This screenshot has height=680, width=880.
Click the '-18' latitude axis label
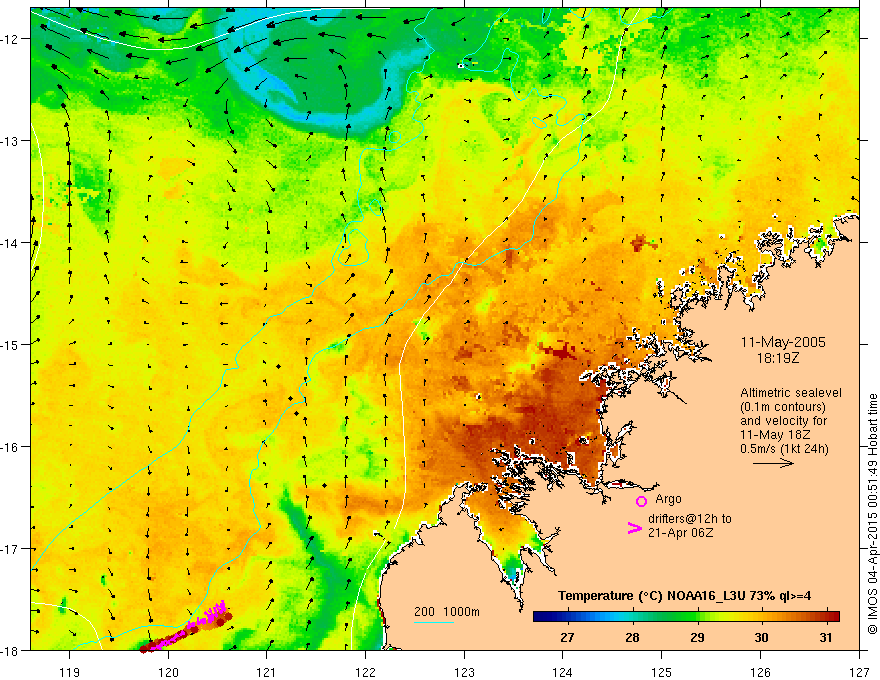point(10,650)
